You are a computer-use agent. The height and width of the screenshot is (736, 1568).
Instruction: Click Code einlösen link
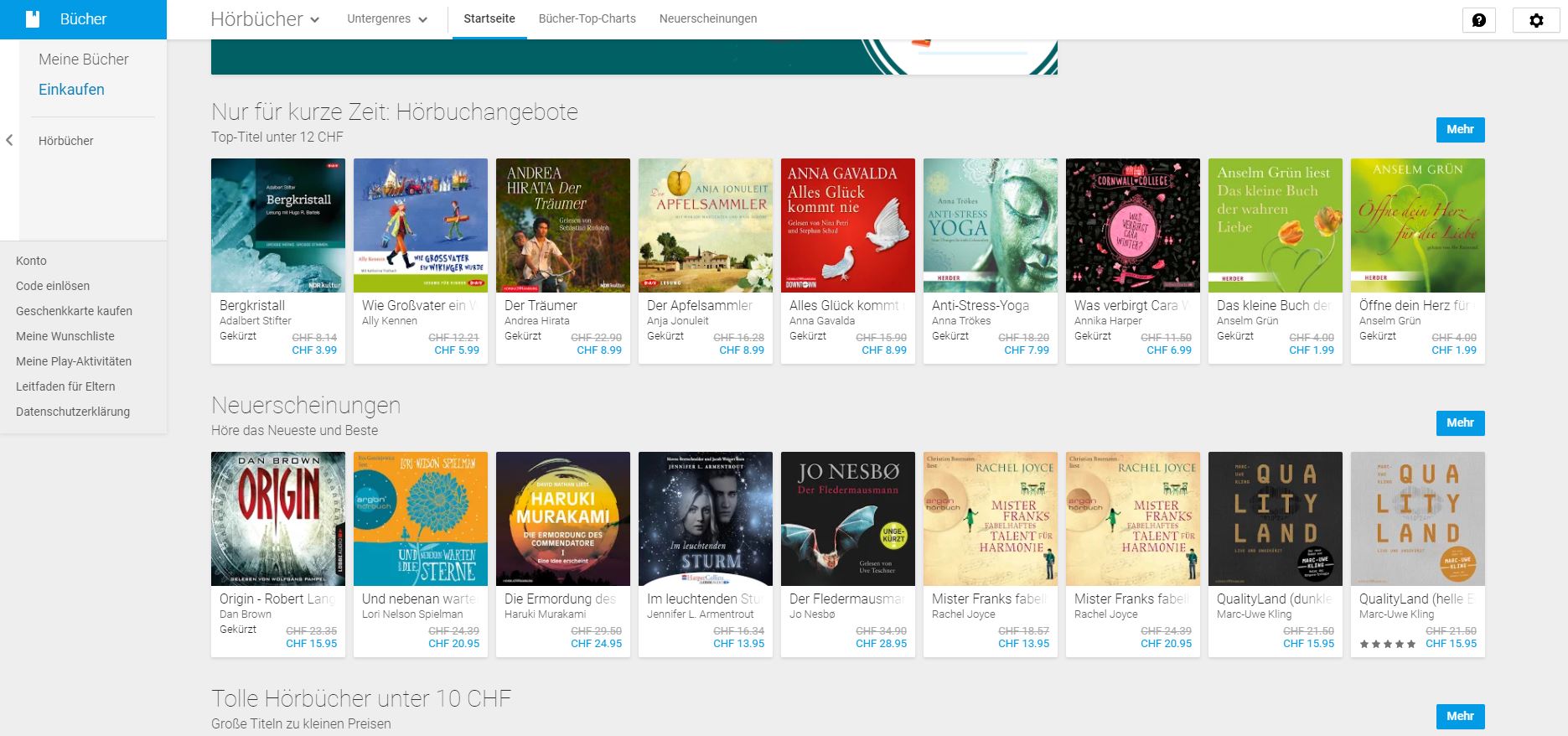(x=53, y=286)
